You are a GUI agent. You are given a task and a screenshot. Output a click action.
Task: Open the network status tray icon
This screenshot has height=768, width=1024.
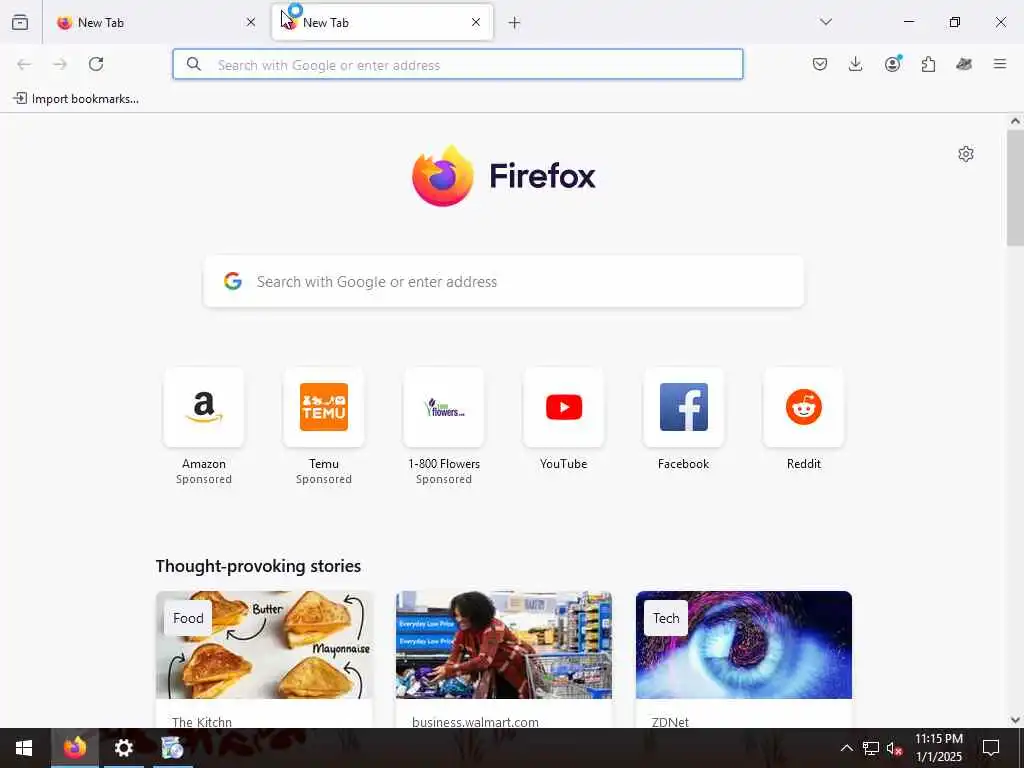(x=871, y=748)
